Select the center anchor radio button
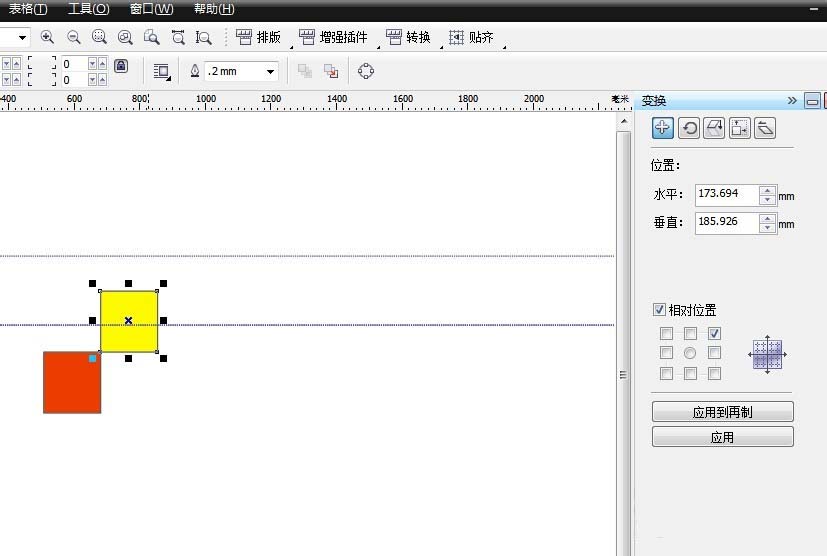This screenshot has width=827, height=556. pos(690,353)
